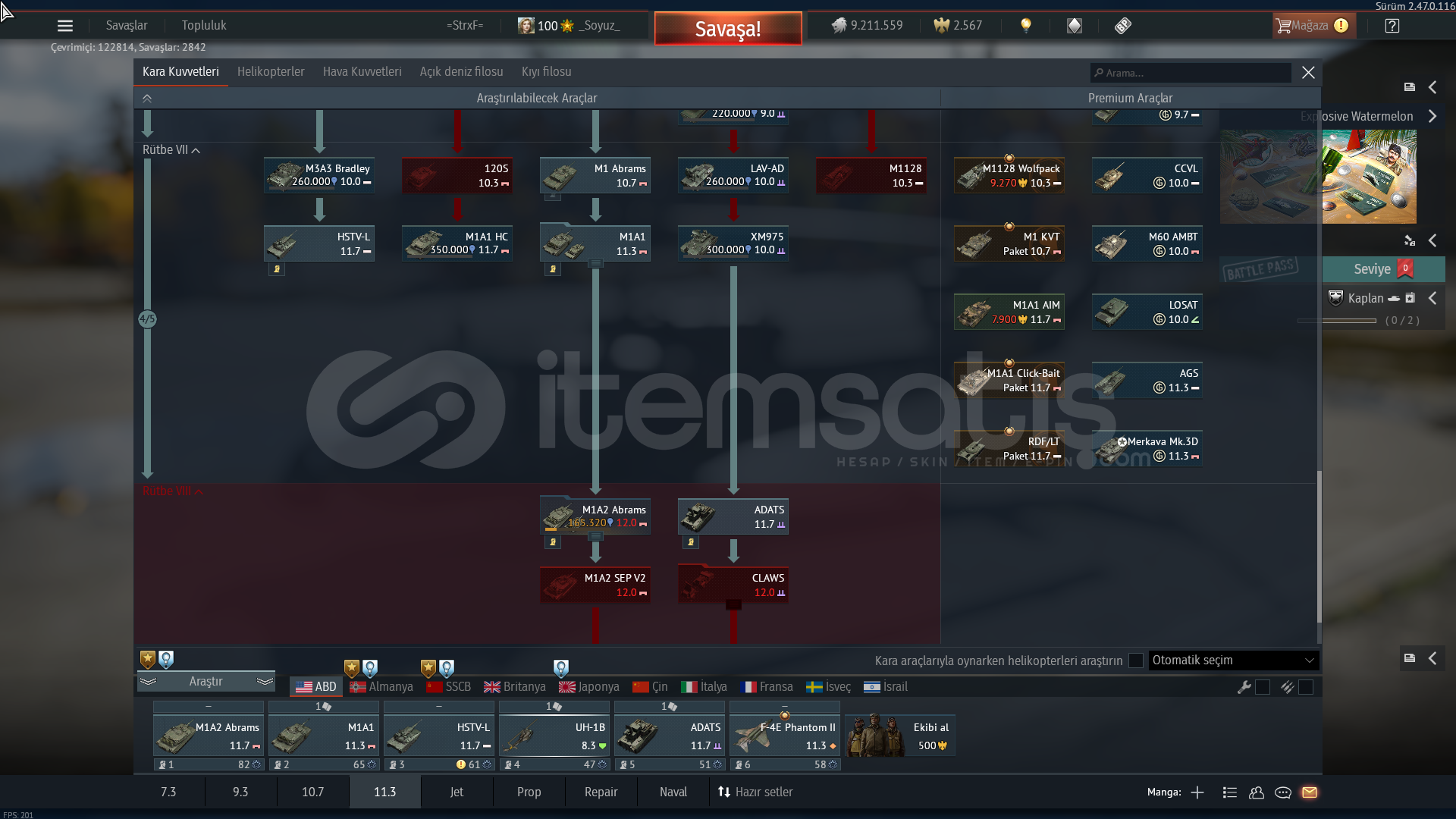Select premium M1A1 Click-Bait
The image size is (1456, 819).
1009,380
